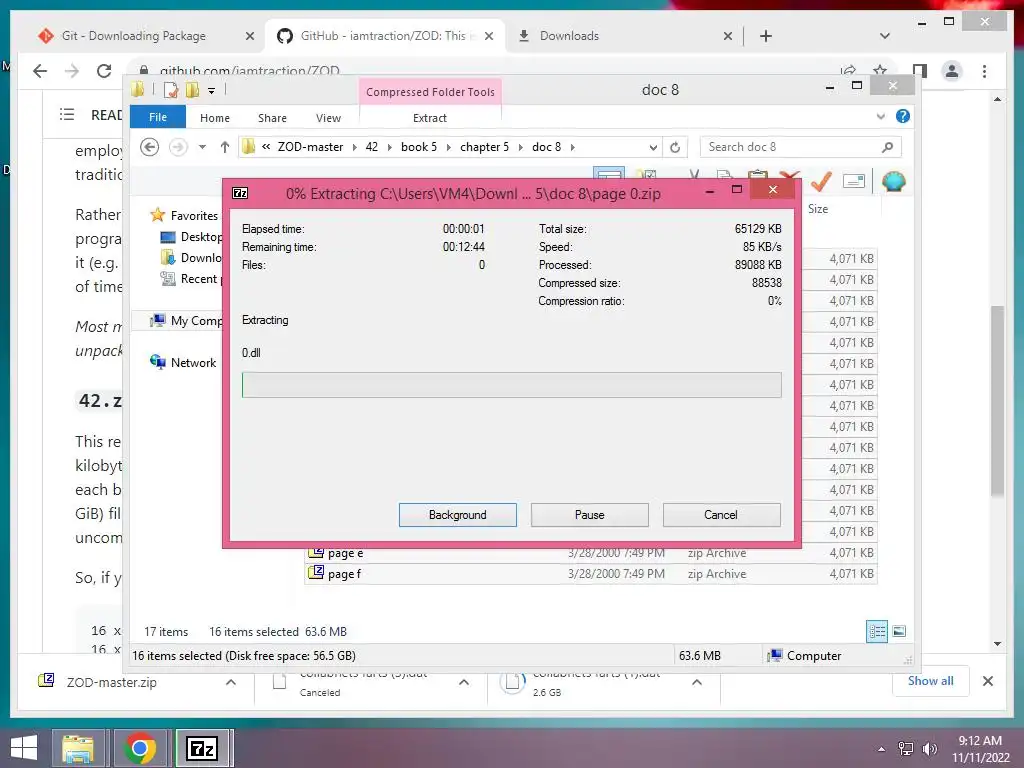Open Chrome profile avatar icon
The image size is (1024, 768).
tap(952, 71)
